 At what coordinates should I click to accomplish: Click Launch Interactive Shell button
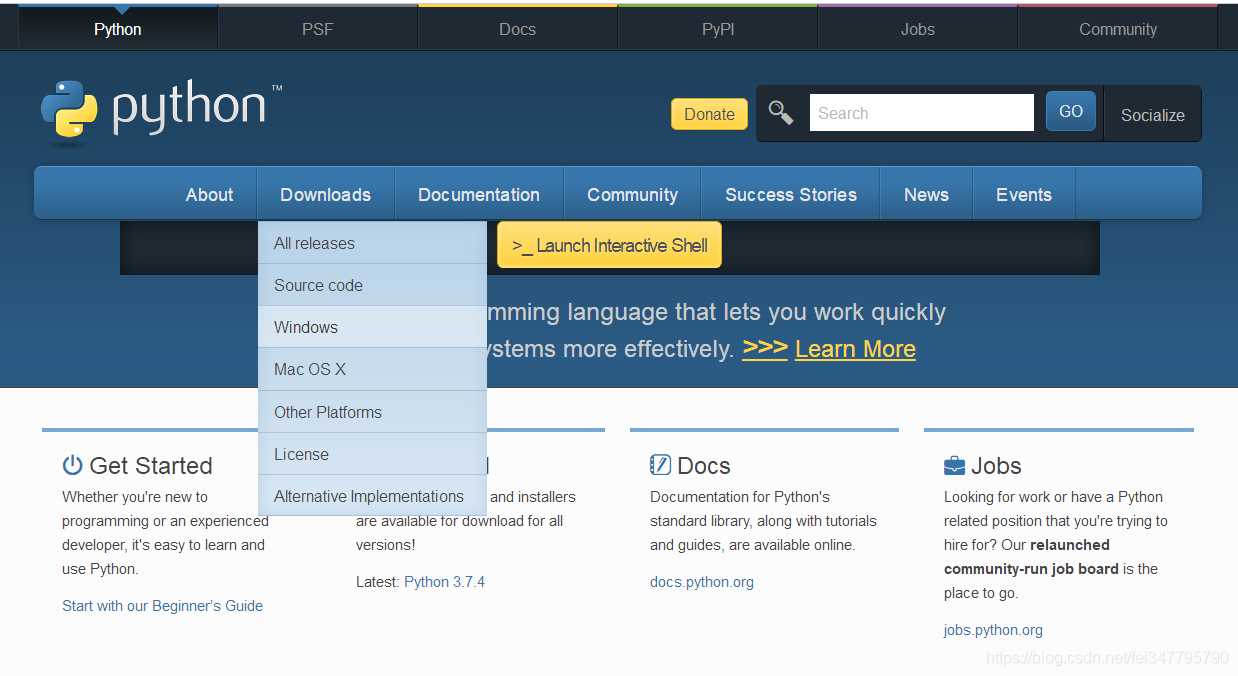pos(609,245)
